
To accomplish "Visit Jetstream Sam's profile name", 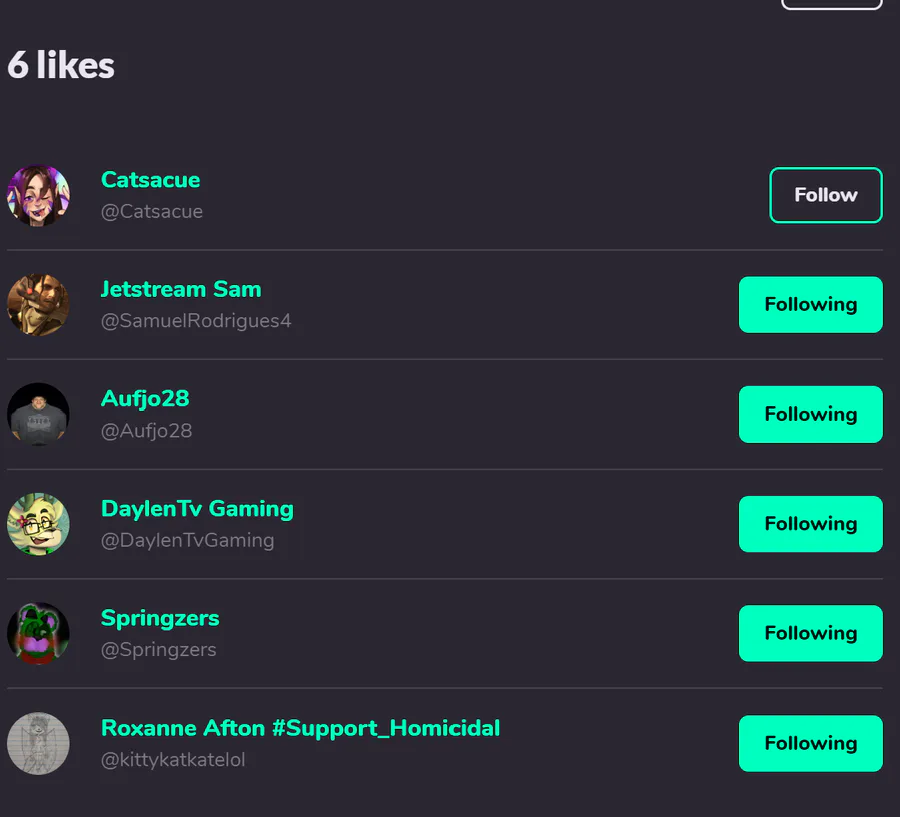I will [x=181, y=290].
